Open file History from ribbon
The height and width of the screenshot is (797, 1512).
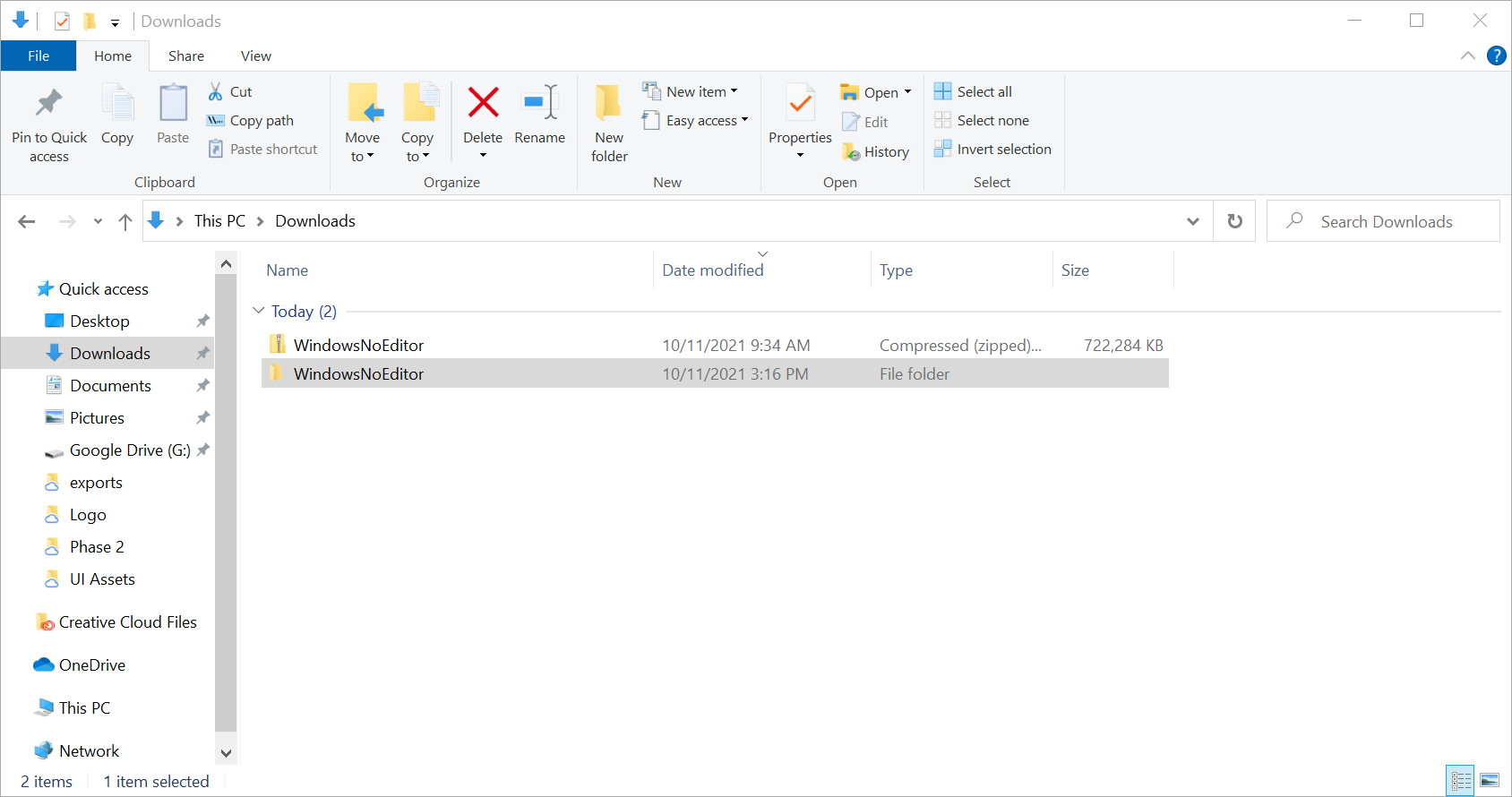tap(875, 151)
